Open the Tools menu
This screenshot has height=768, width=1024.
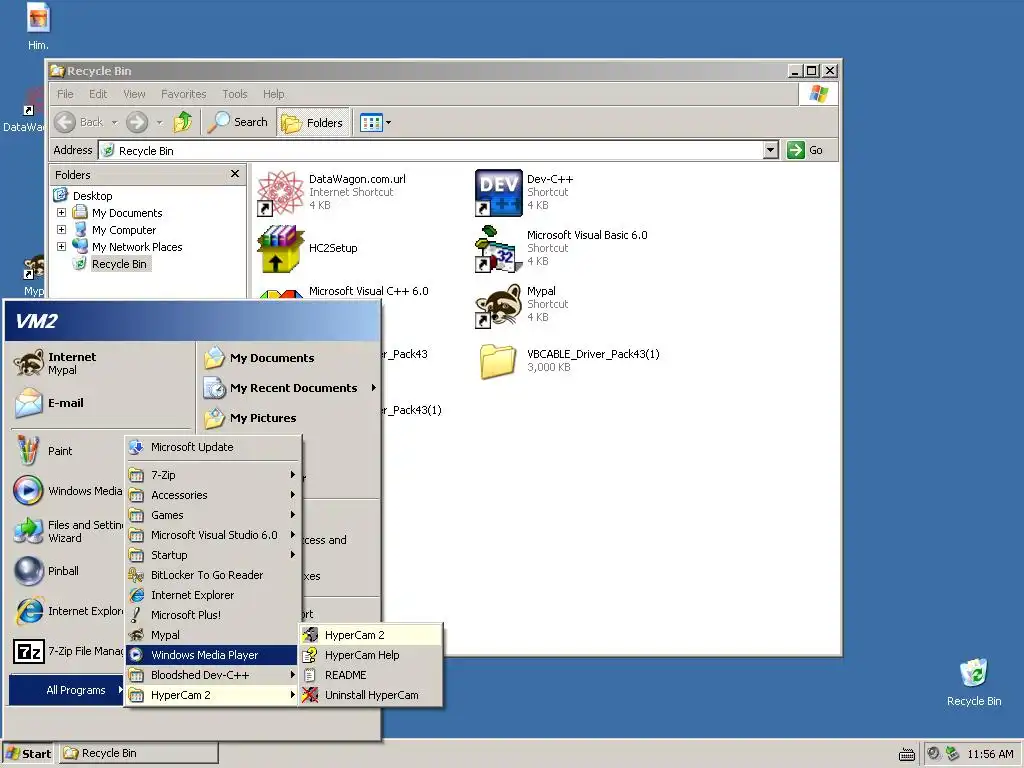[234, 94]
